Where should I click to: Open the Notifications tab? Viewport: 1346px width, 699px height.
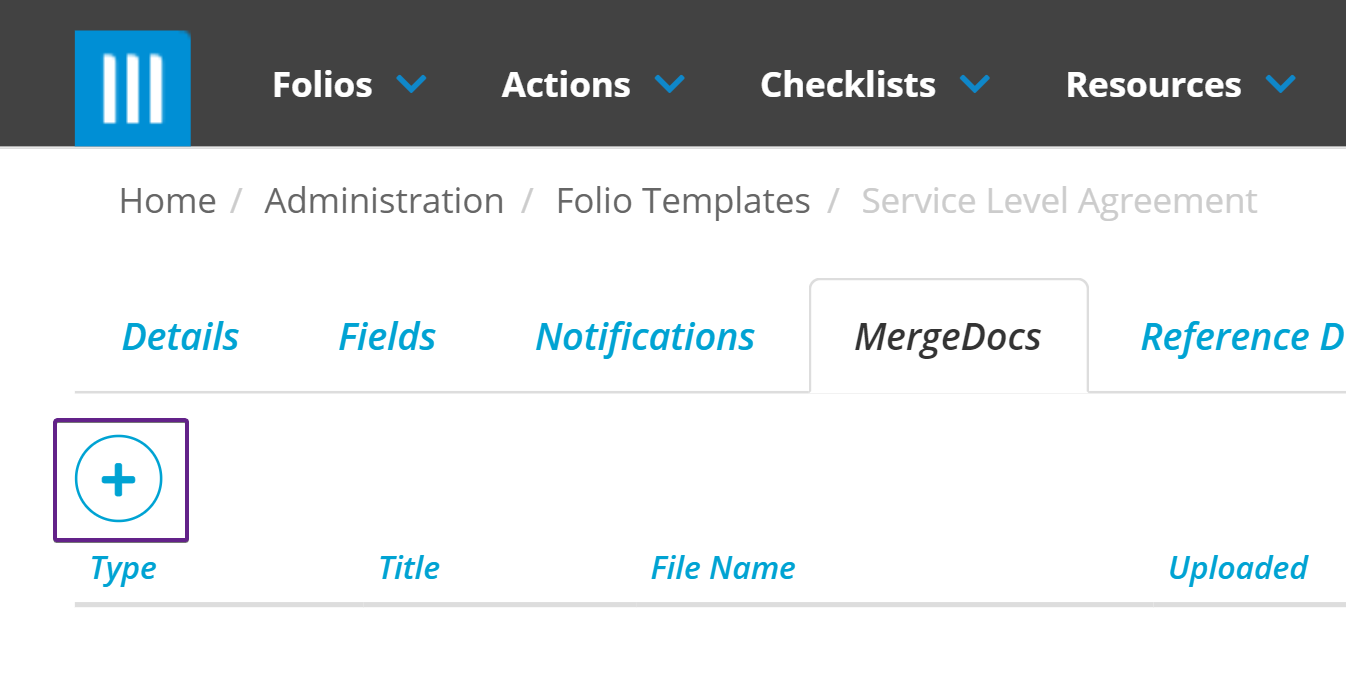pyautogui.click(x=645, y=337)
